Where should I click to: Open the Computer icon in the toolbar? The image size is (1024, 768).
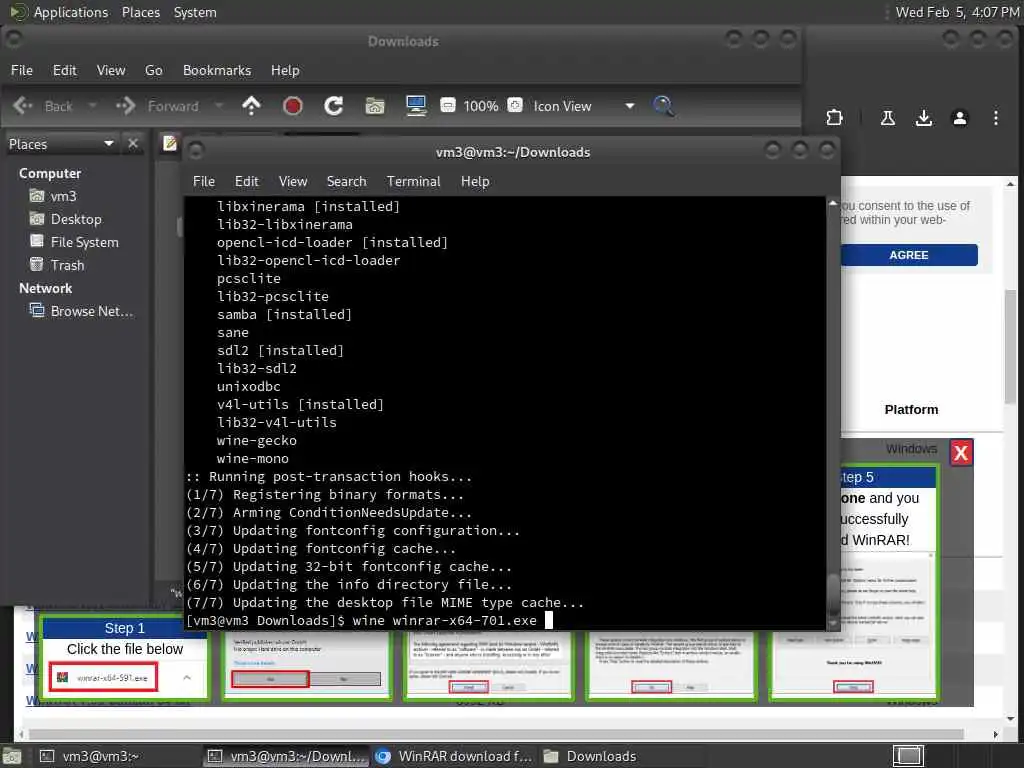pyautogui.click(x=416, y=106)
